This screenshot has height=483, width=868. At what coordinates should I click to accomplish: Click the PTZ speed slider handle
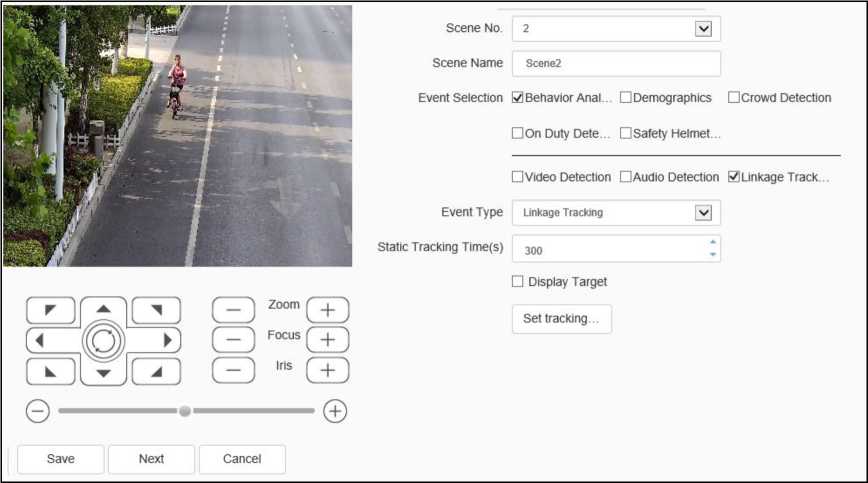click(185, 411)
